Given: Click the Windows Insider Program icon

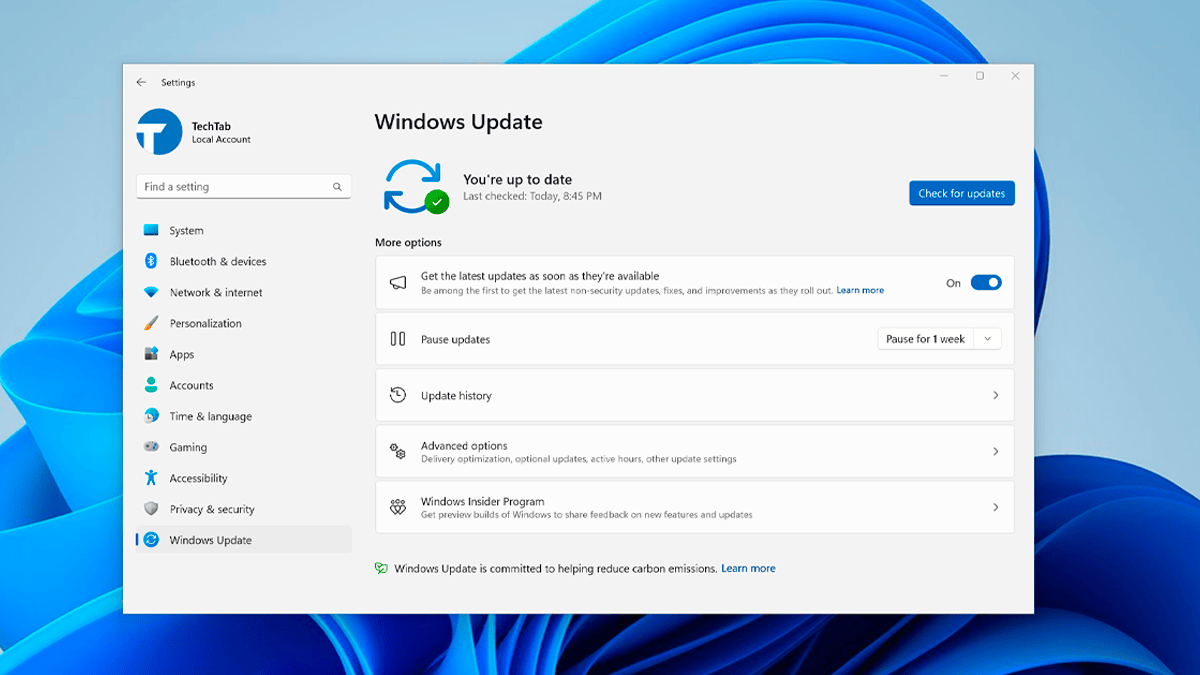Looking at the screenshot, I should 398,507.
